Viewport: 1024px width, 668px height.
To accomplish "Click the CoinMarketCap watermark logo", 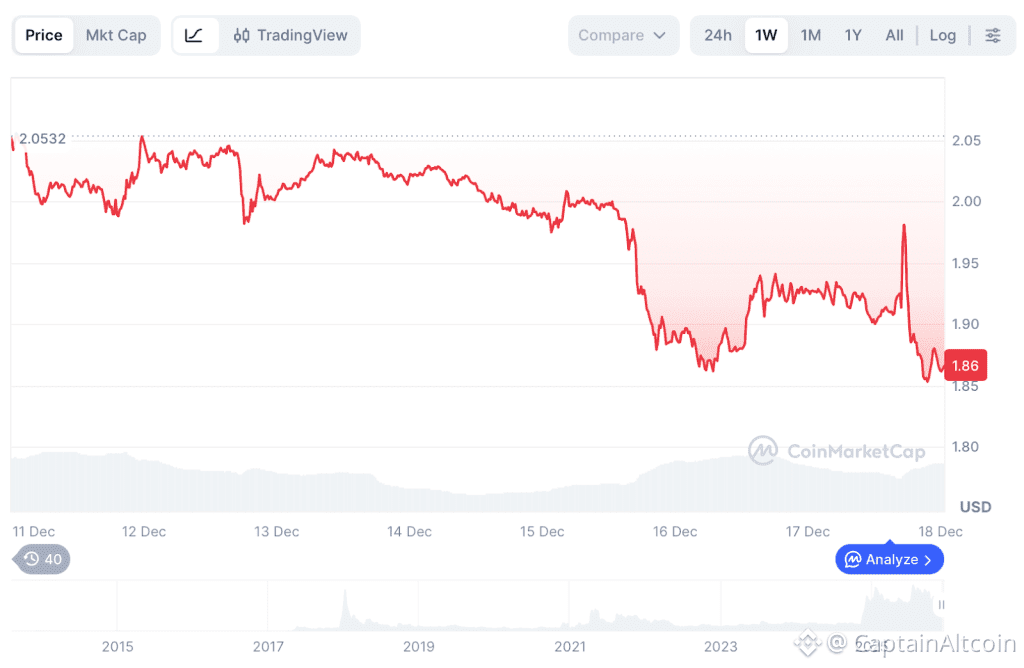I will pyautogui.click(x=763, y=451).
